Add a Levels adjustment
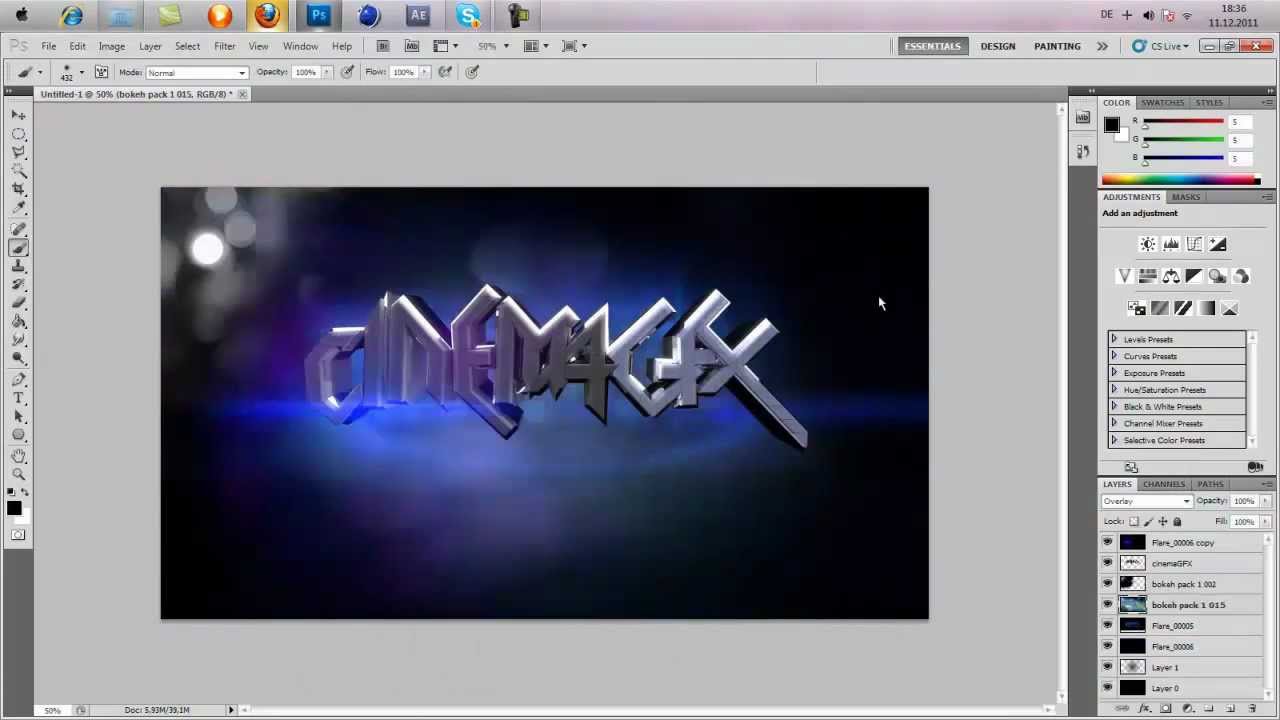Viewport: 1280px width, 720px height. (1171, 244)
